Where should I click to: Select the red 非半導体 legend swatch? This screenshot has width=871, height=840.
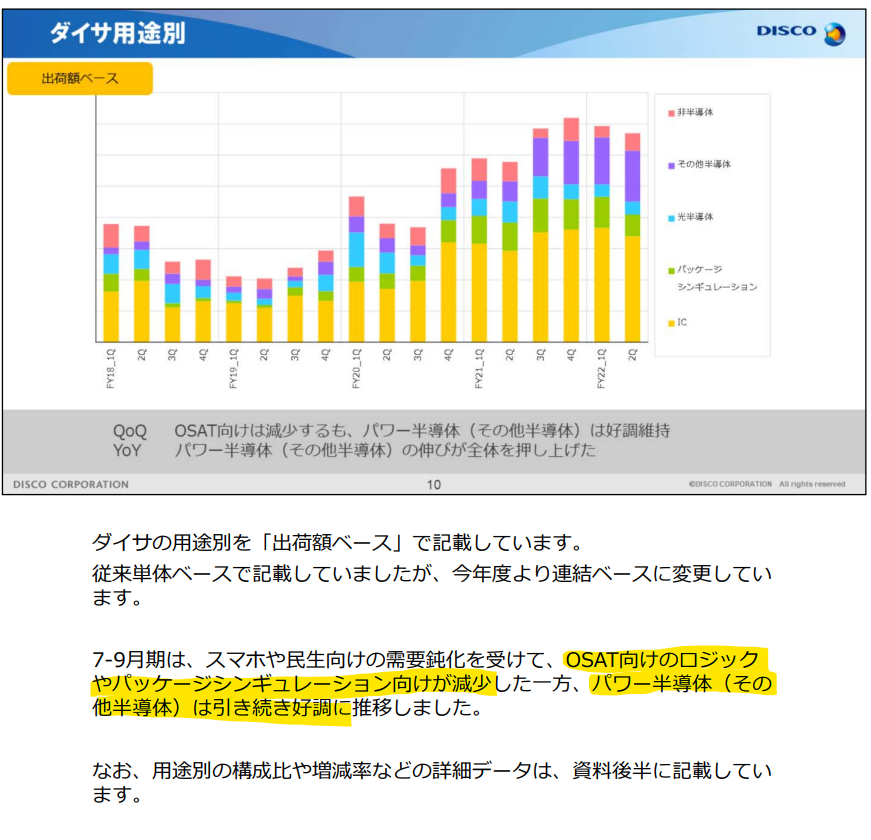(671, 113)
